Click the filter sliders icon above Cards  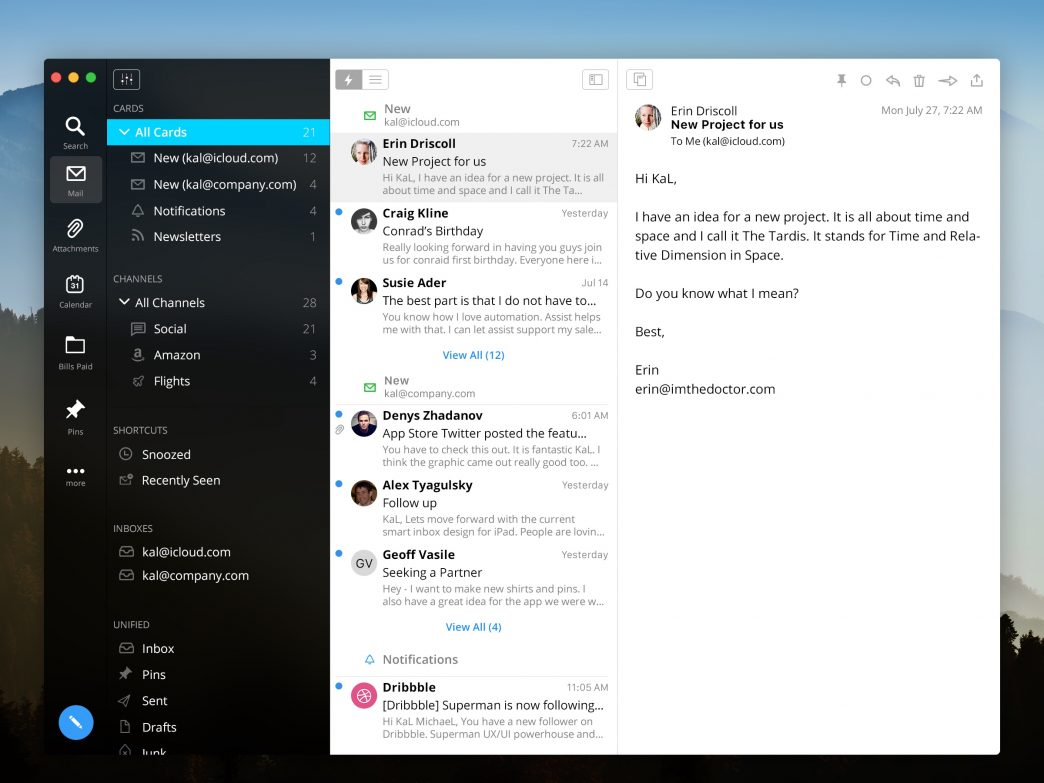tap(127, 79)
